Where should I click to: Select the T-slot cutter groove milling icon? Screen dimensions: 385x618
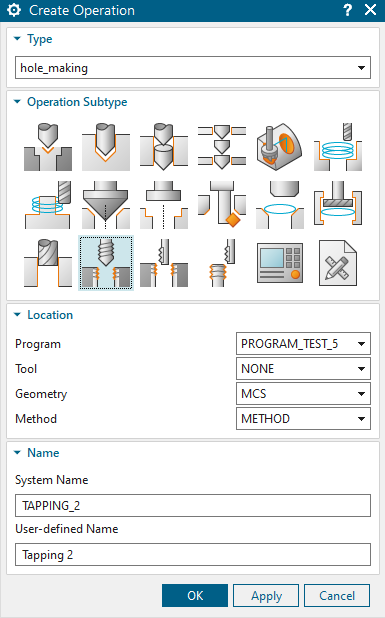338,205
